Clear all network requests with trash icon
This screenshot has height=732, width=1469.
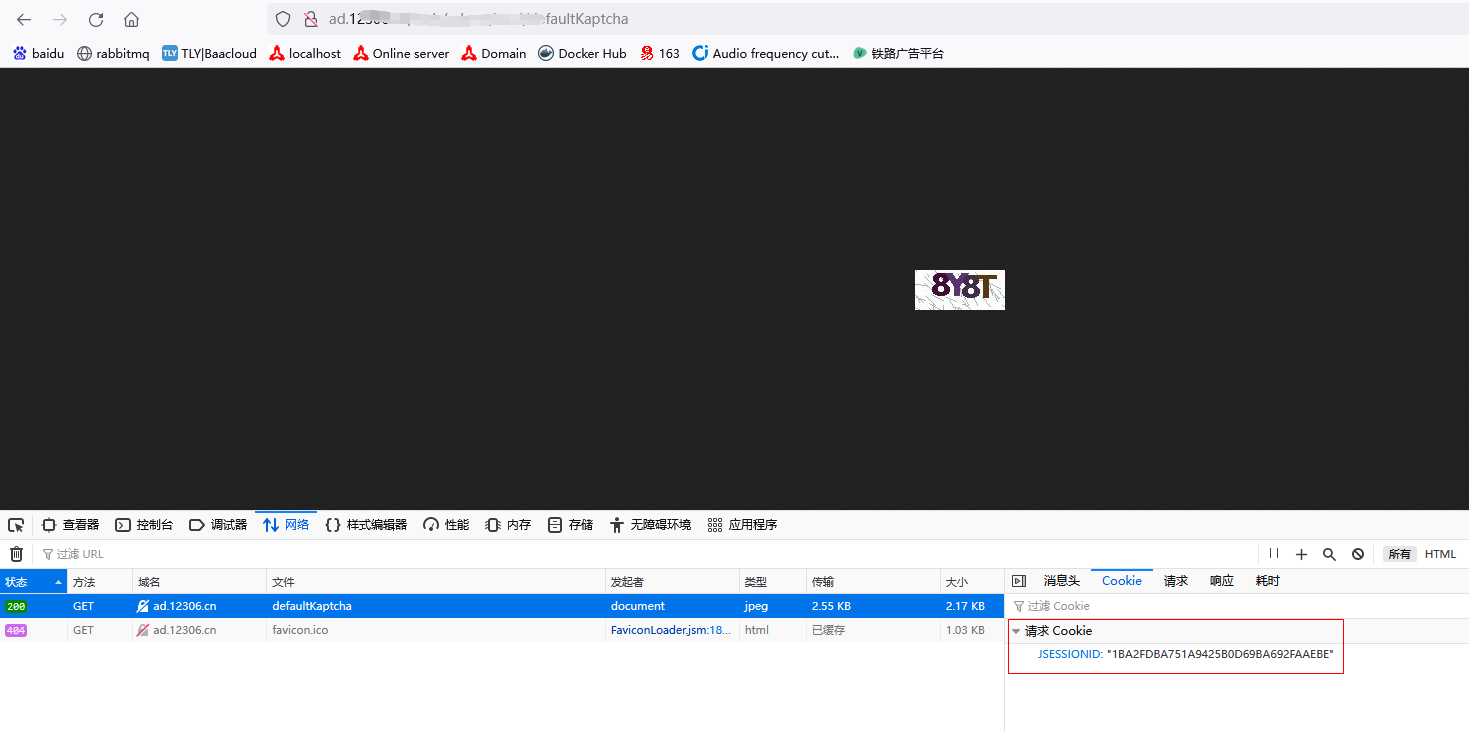(16, 554)
